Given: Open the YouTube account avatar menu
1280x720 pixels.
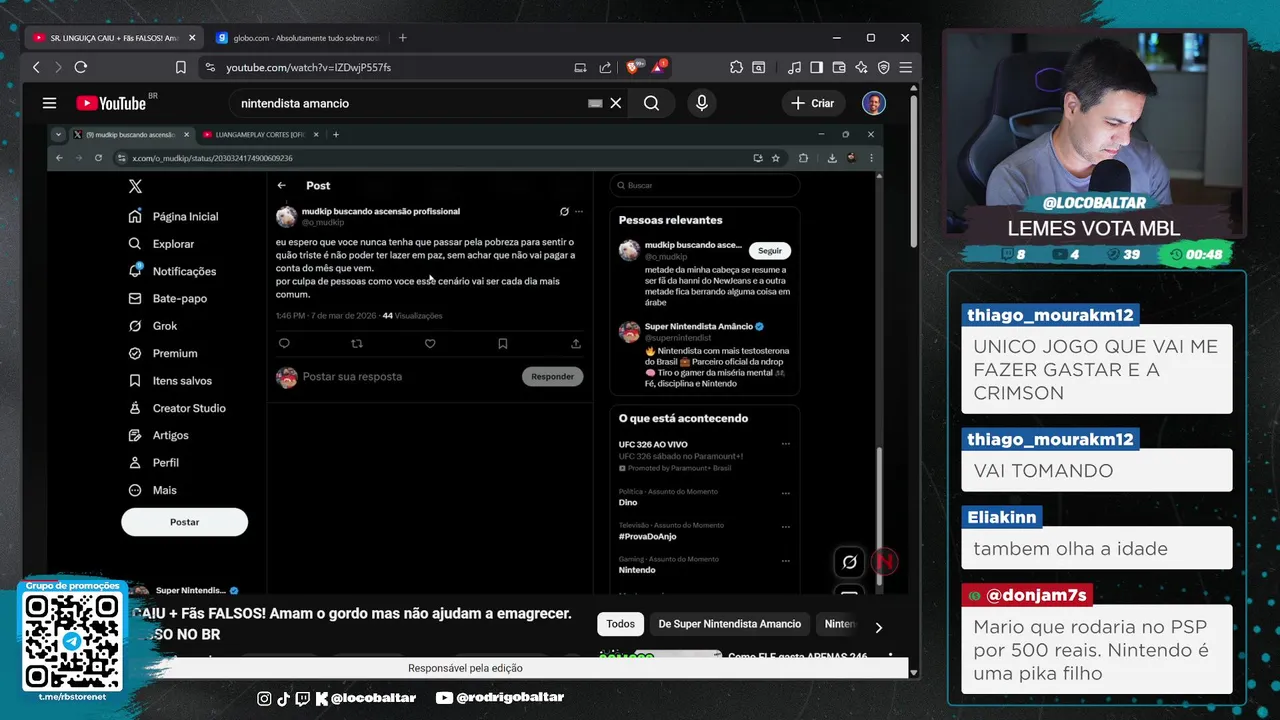Looking at the screenshot, I should point(874,103).
